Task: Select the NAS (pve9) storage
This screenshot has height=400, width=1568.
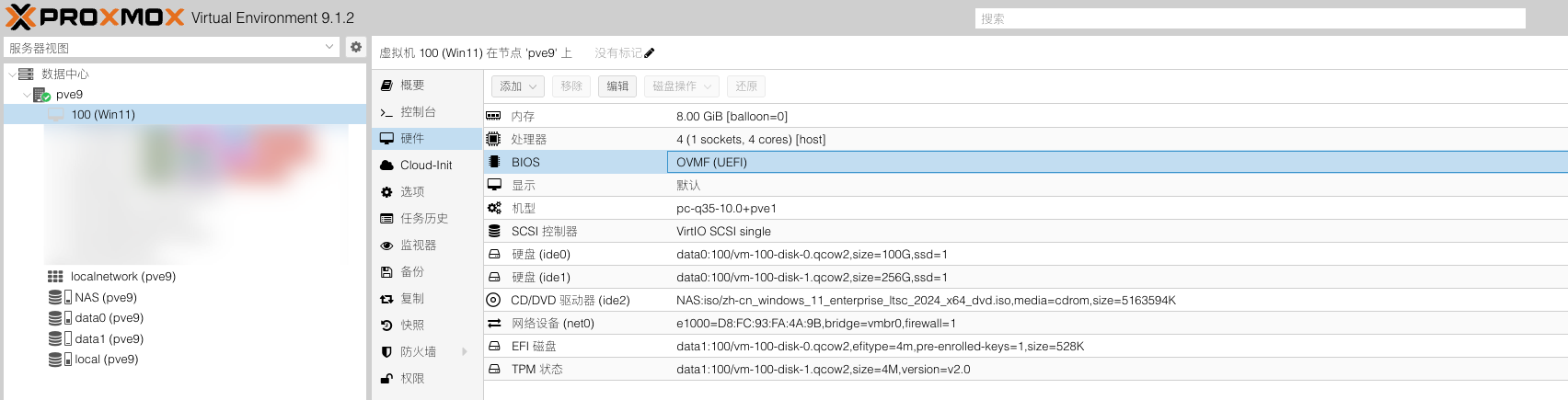Action: pyautogui.click(x=105, y=298)
